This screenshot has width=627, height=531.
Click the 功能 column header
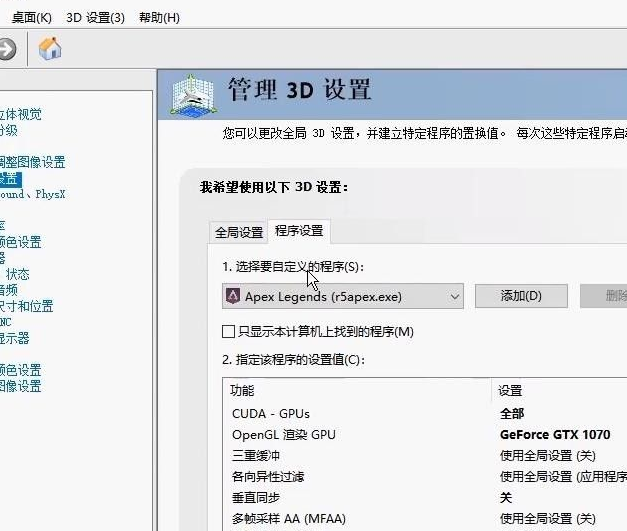pos(357,390)
